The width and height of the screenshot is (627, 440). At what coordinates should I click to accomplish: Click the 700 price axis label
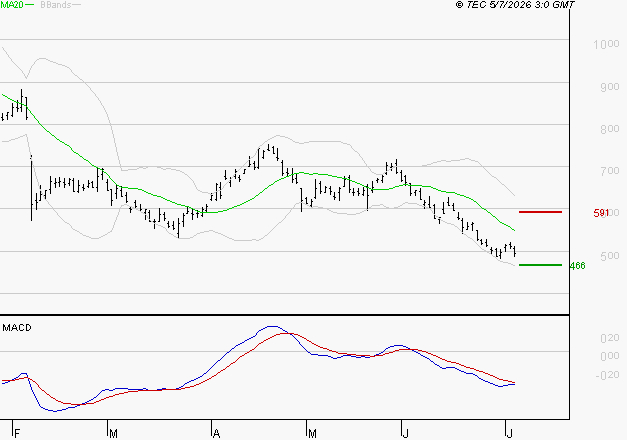click(610, 171)
